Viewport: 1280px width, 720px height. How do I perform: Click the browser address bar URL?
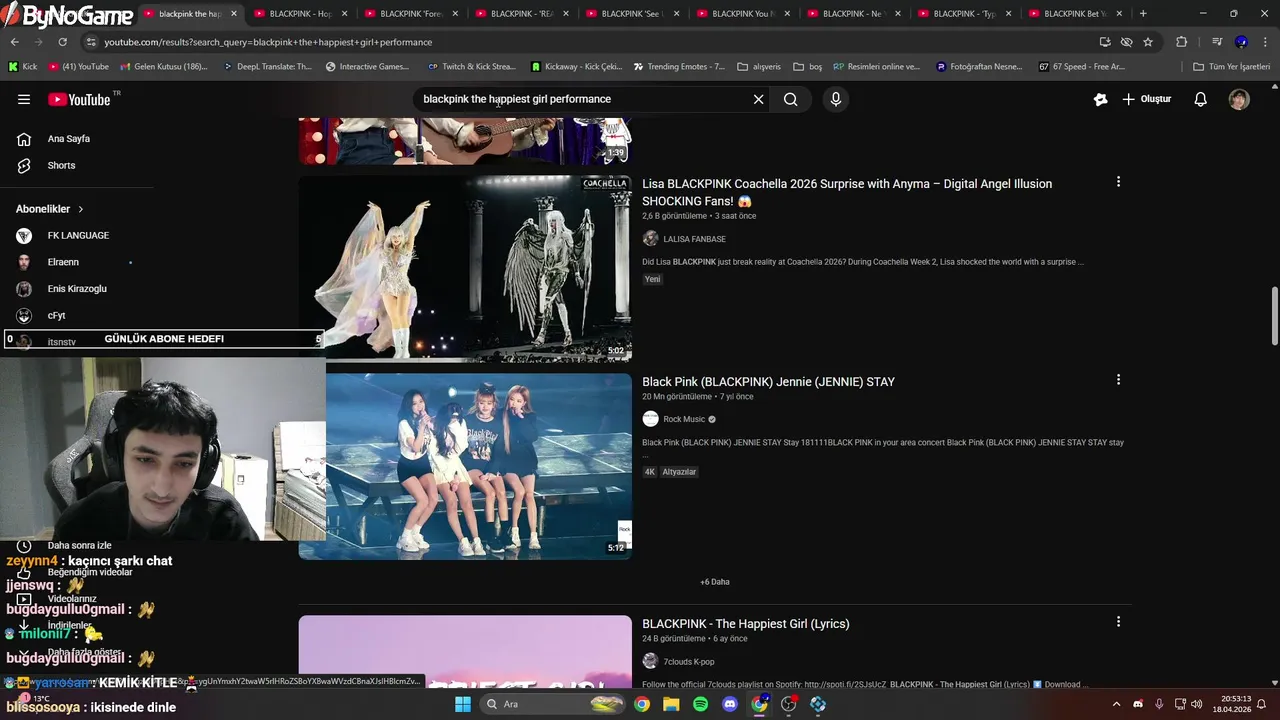268,42
